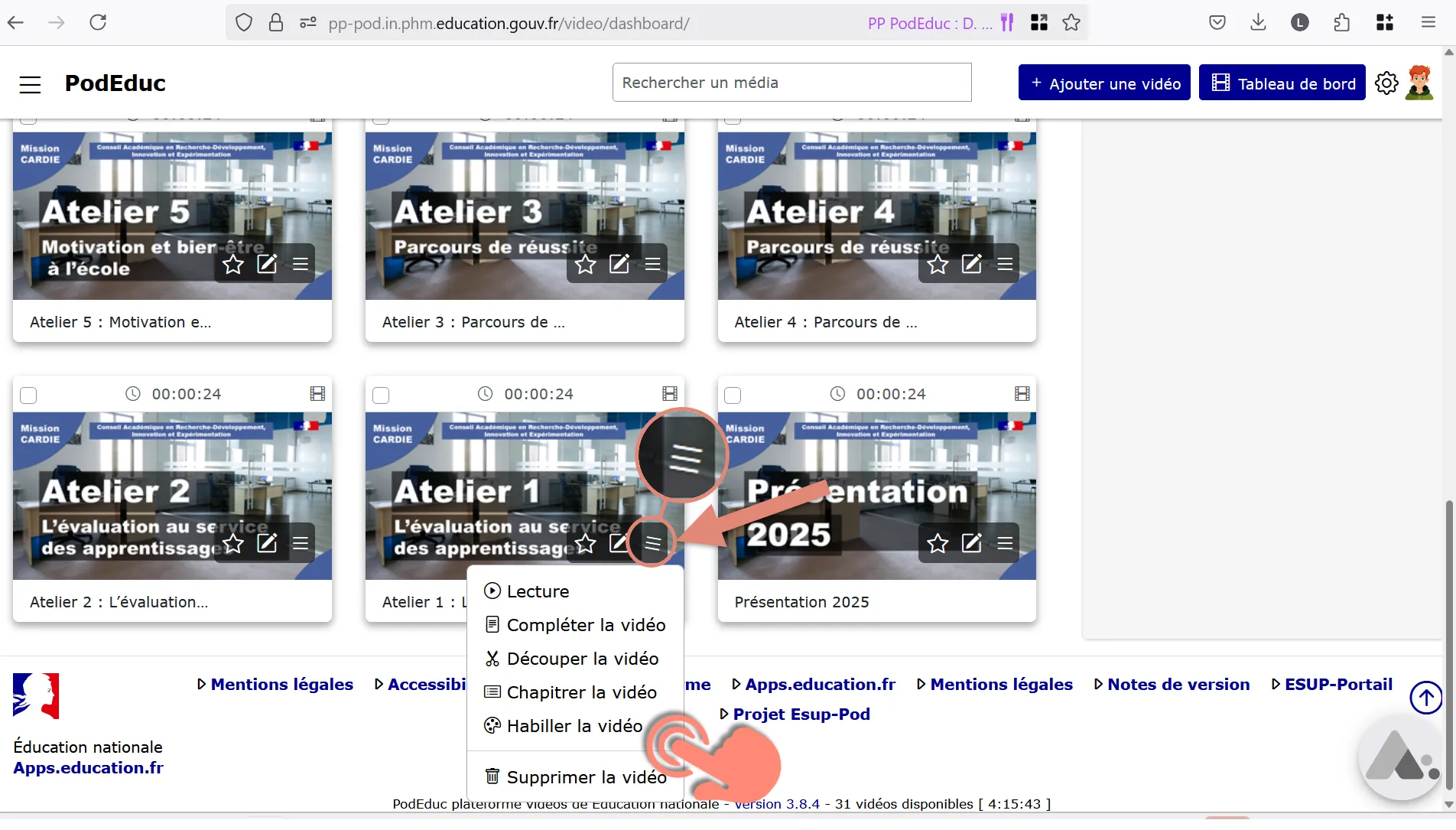
Task: Open the version 3.8.4 link
Action: click(777, 805)
